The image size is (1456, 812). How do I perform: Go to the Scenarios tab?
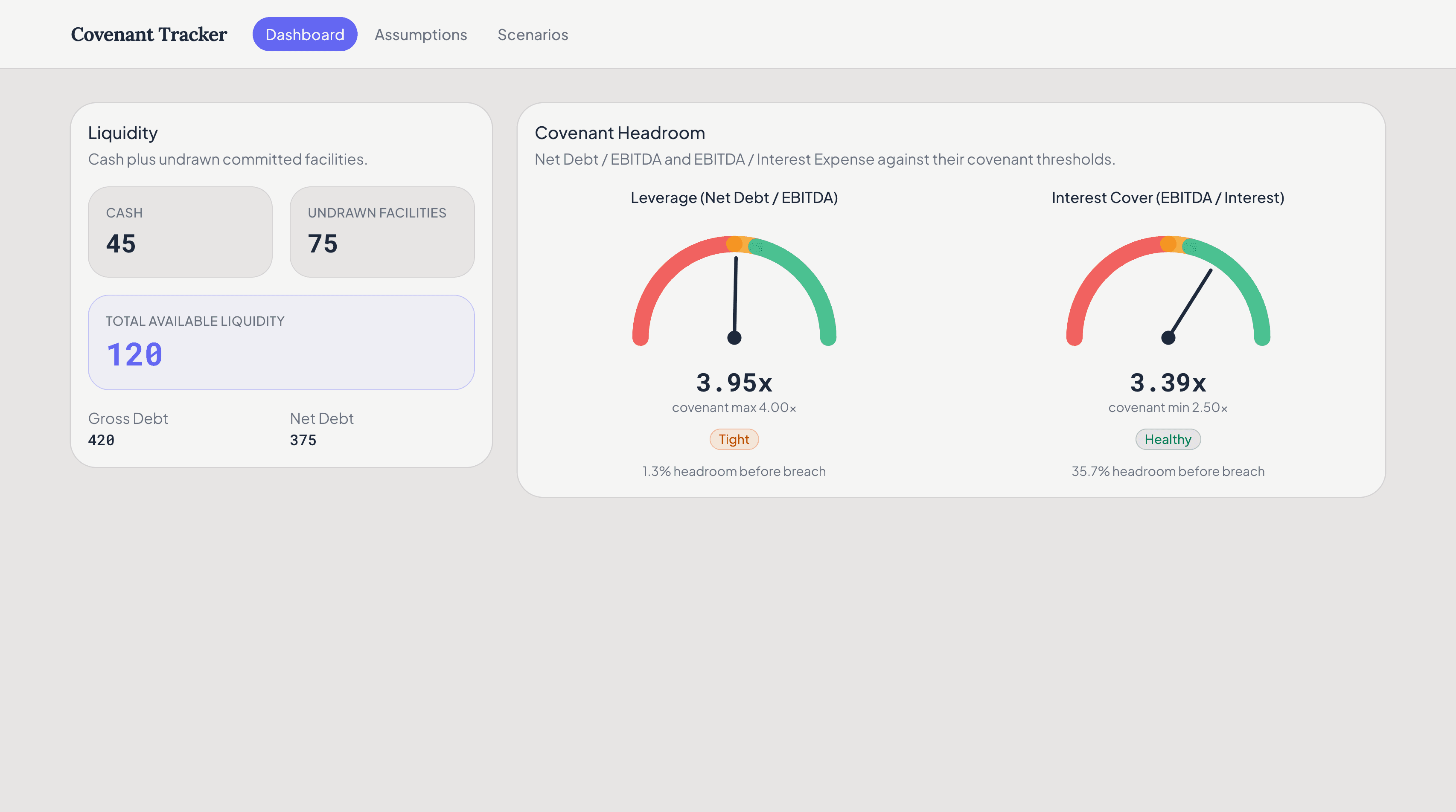coord(533,35)
